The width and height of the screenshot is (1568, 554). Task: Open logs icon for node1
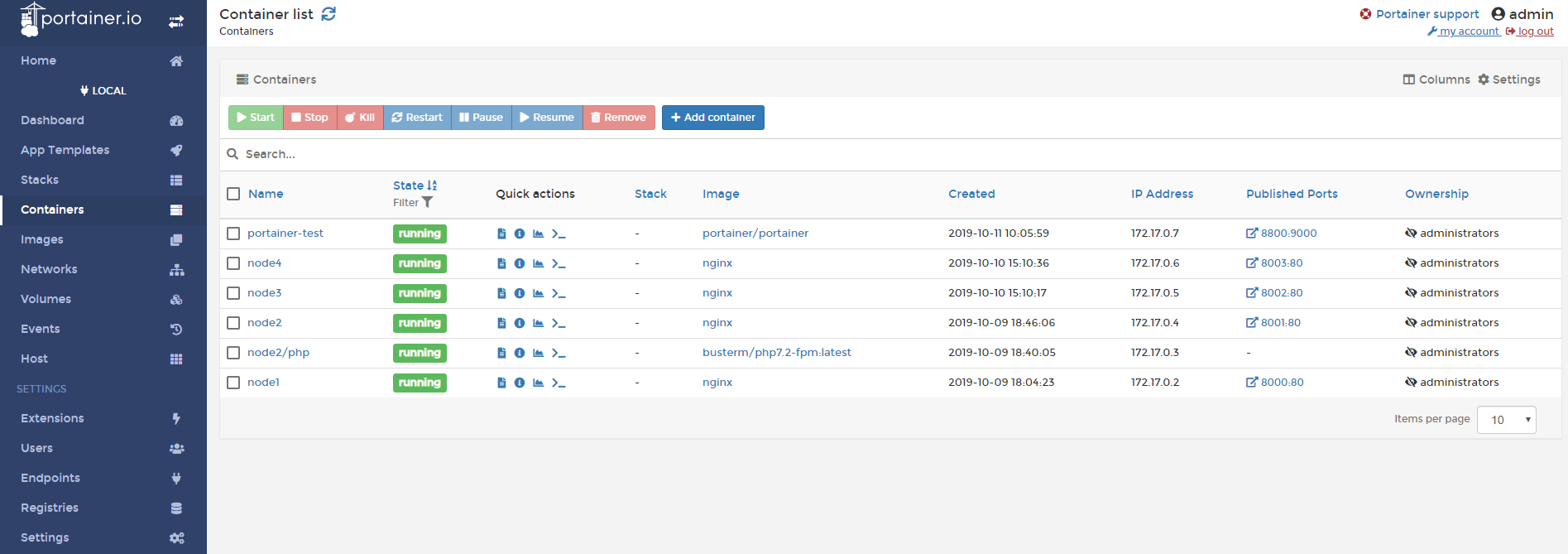coord(501,383)
